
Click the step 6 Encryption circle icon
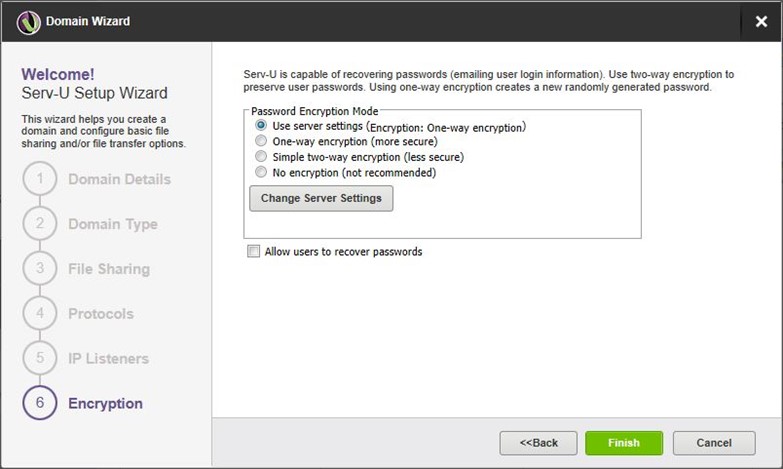(40, 403)
